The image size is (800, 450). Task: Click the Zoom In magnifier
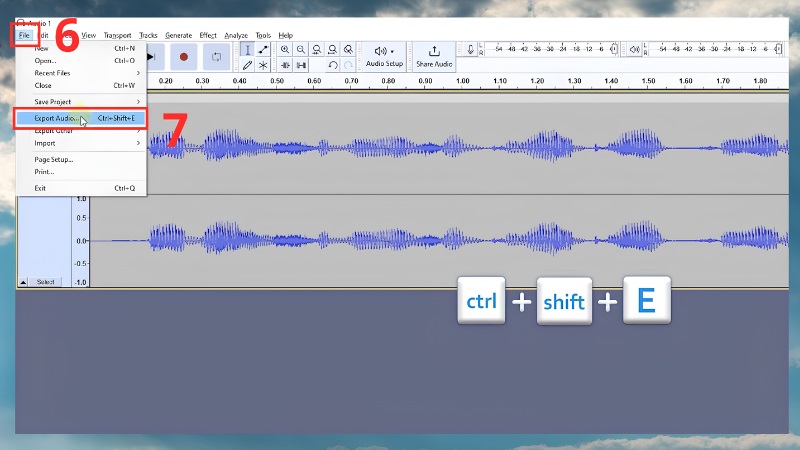[x=285, y=49]
